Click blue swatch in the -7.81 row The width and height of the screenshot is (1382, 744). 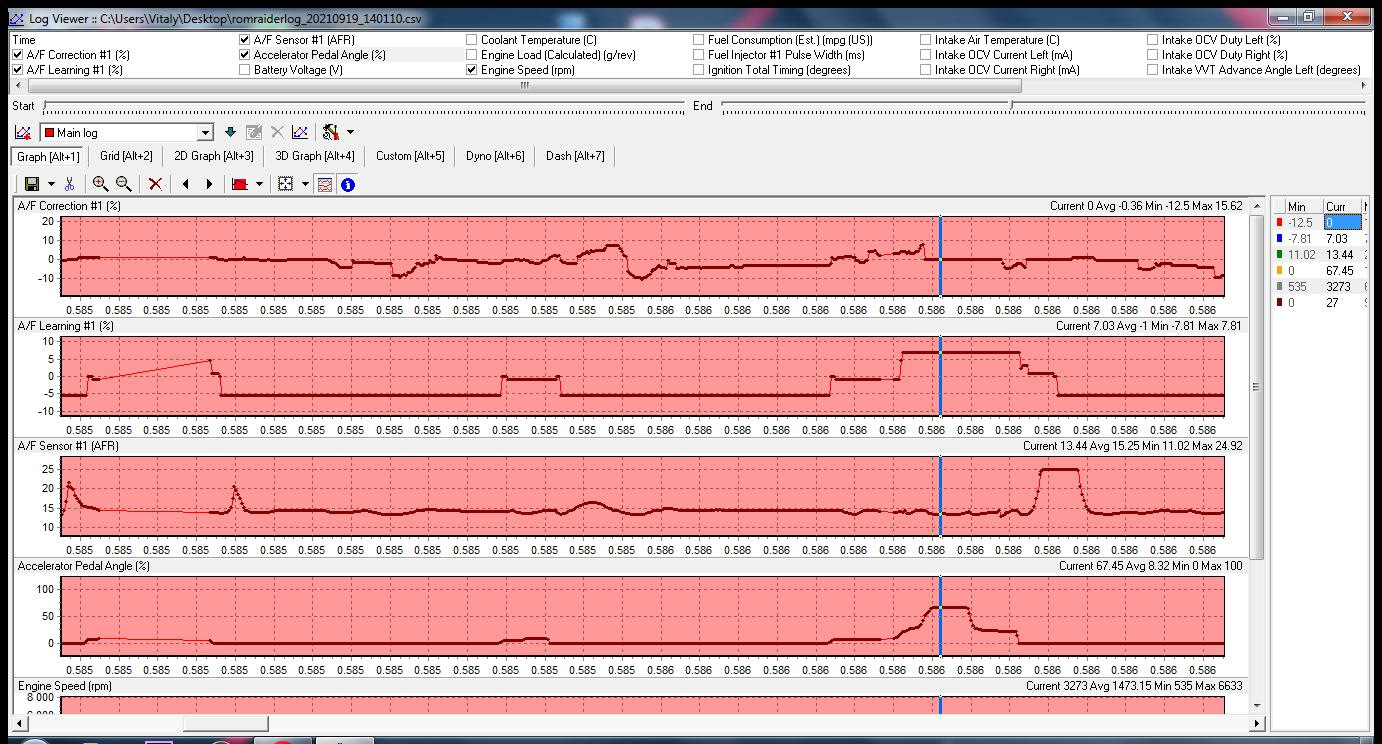tap(1280, 239)
